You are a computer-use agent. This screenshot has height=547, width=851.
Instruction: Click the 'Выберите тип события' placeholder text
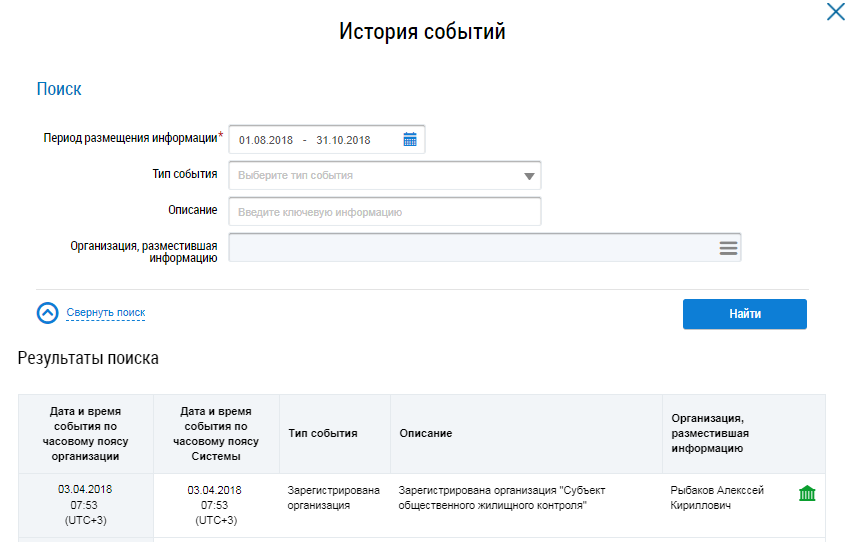click(296, 176)
